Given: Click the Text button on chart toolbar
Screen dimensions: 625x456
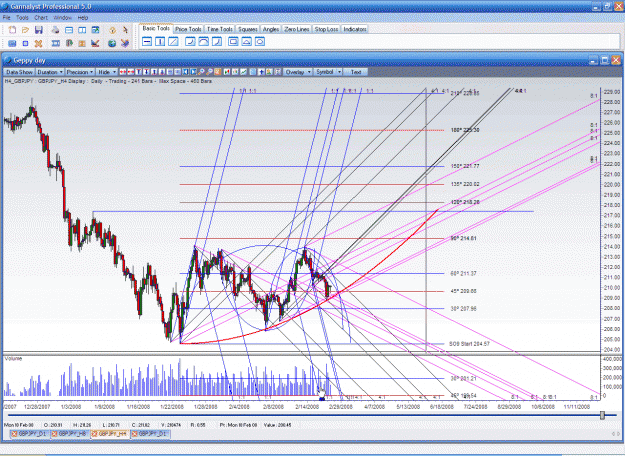Looking at the screenshot, I should [x=356, y=72].
